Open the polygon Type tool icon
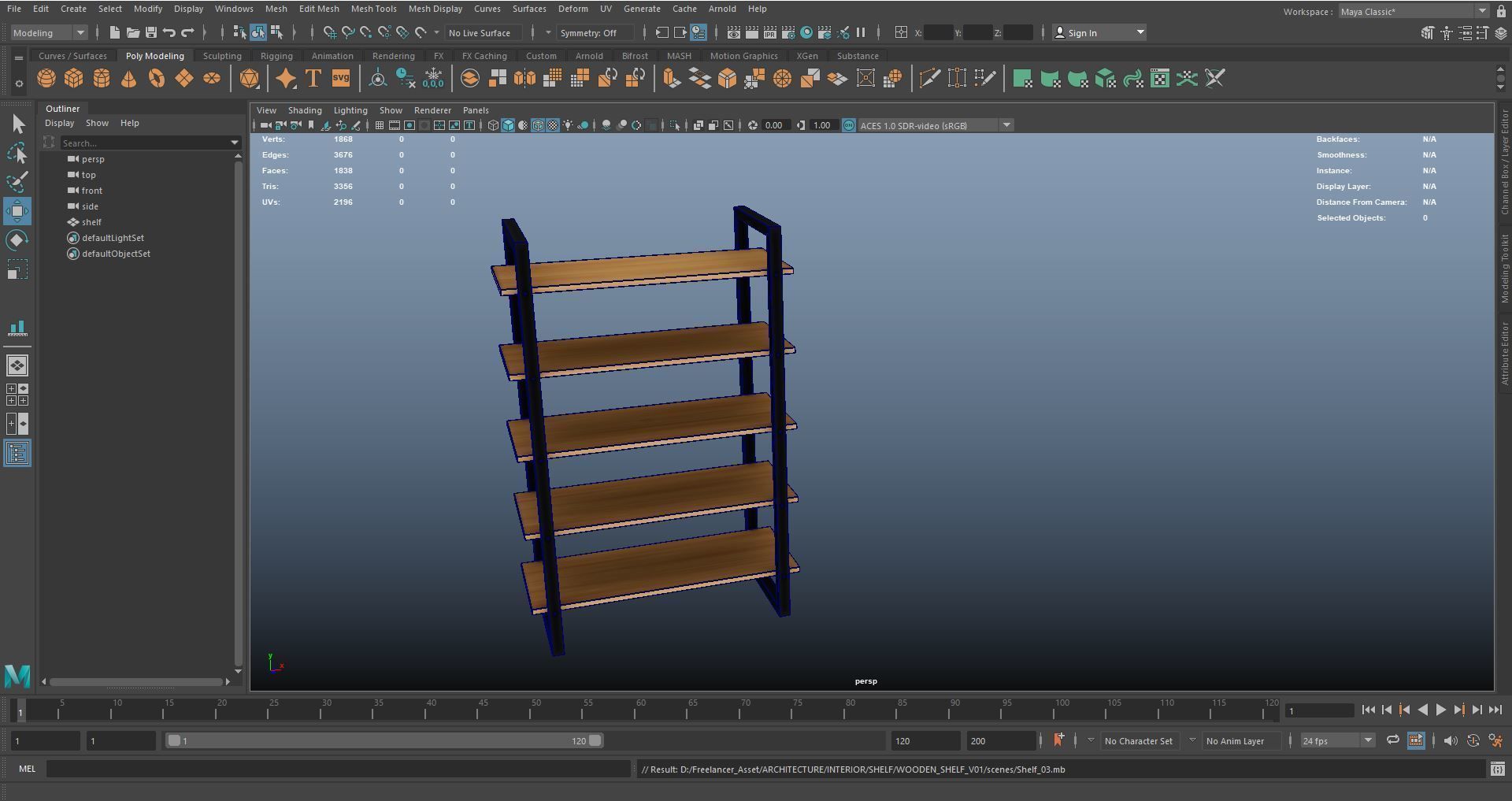 click(313, 78)
